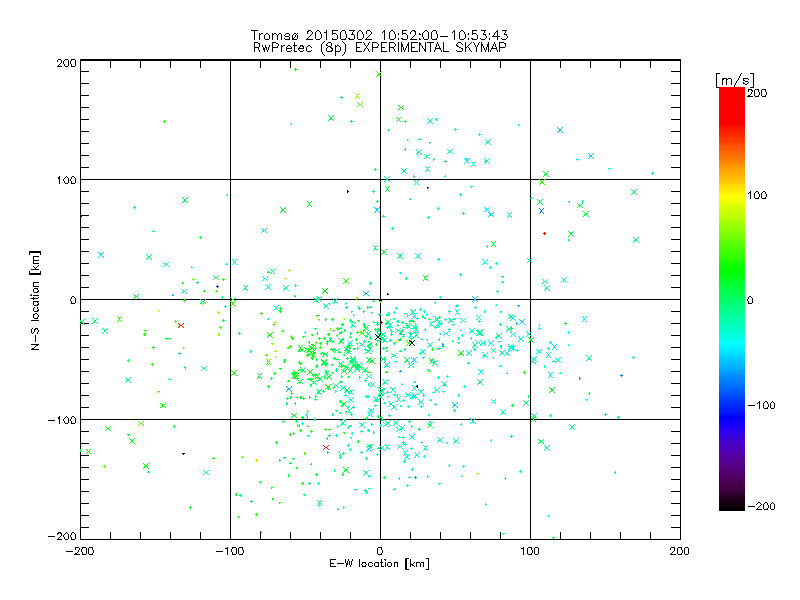This screenshot has width=800, height=600.
Task: Pick the yellow band of the colorbar
Action: tap(732, 196)
